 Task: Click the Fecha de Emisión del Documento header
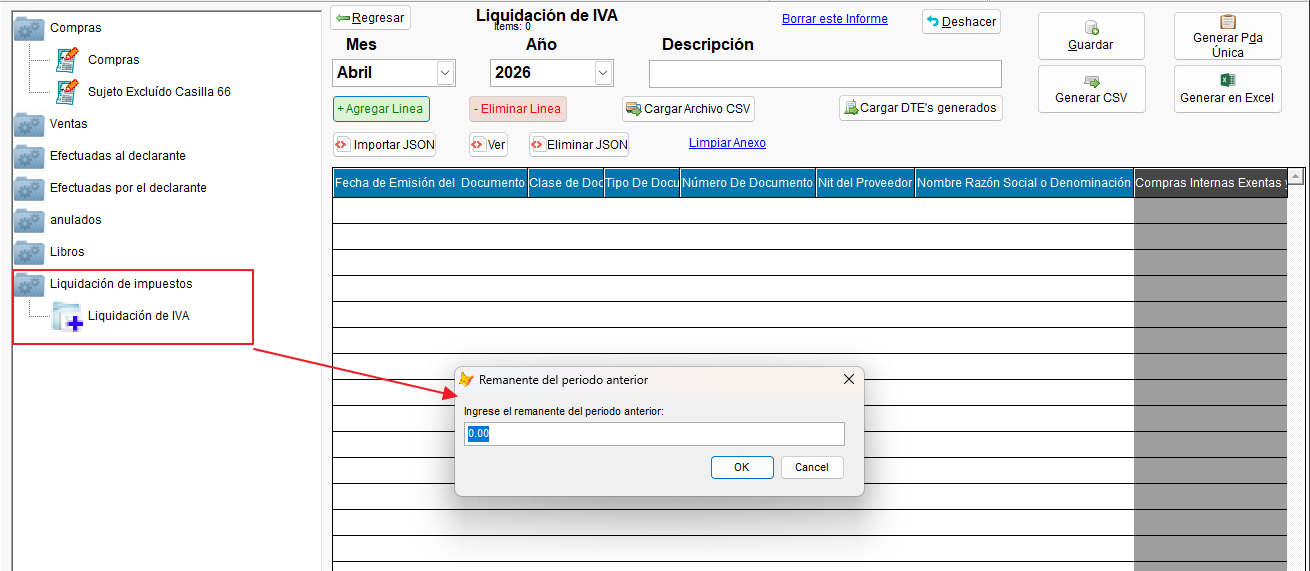point(430,183)
